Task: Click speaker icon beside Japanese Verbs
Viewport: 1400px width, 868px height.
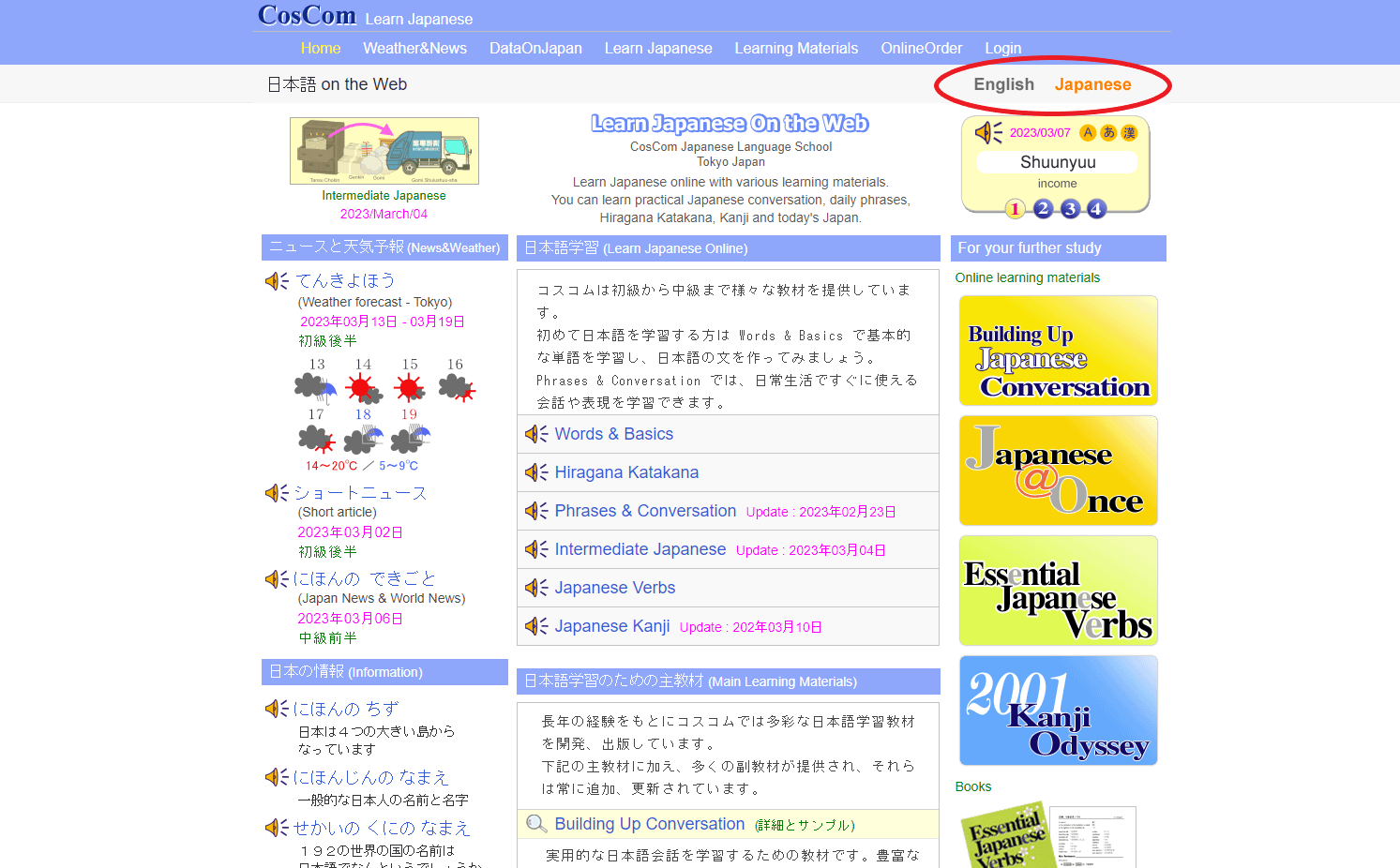Action: [x=536, y=588]
